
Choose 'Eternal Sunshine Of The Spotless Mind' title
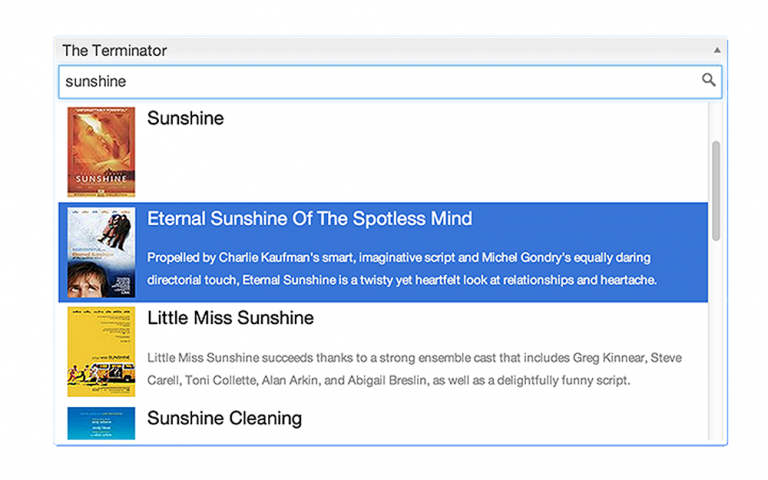click(309, 218)
